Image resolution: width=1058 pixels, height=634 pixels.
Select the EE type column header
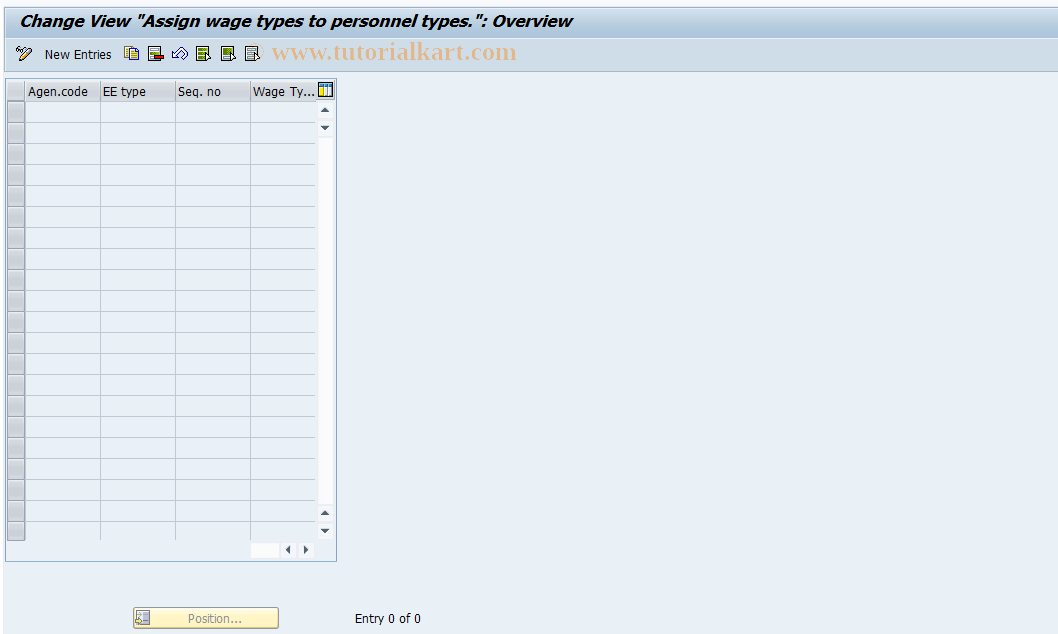(x=138, y=92)
